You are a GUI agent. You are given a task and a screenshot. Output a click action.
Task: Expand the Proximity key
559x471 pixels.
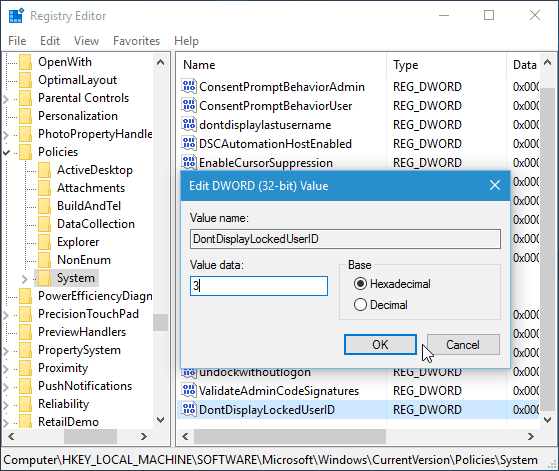coord(6,368)
